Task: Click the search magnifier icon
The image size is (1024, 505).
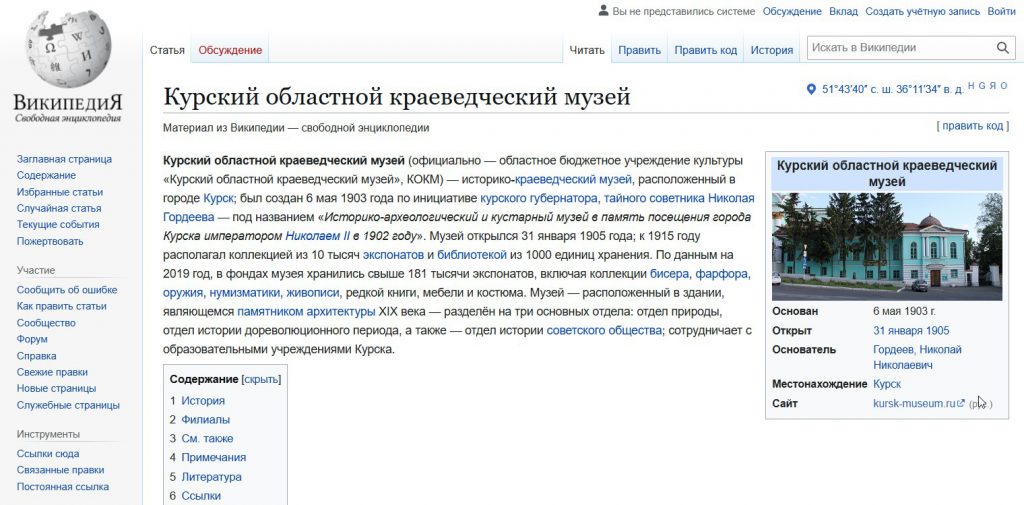Action: click(1002, 48)
